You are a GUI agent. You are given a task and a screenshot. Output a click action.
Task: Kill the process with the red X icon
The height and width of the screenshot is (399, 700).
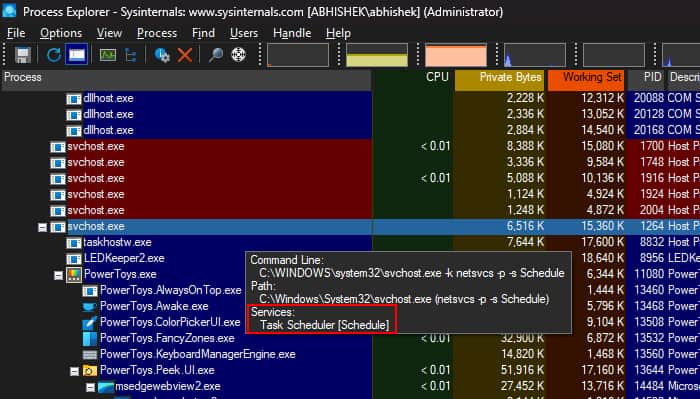(x=184, y=55)
